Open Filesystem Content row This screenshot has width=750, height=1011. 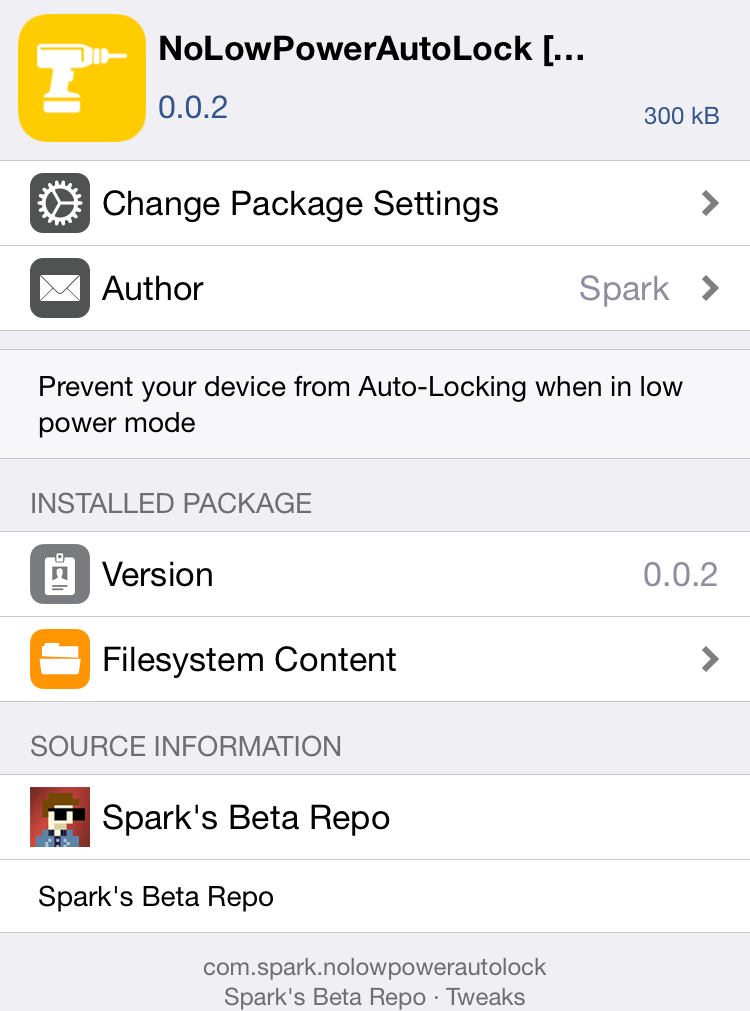(x=250, y=659)
